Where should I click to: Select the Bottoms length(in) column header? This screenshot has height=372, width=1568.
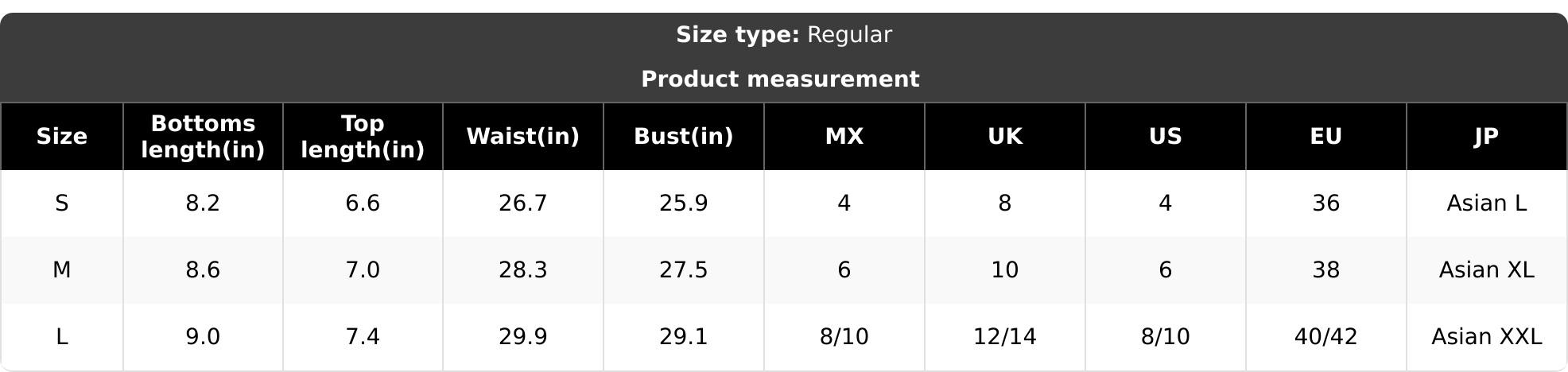[203, 137]
